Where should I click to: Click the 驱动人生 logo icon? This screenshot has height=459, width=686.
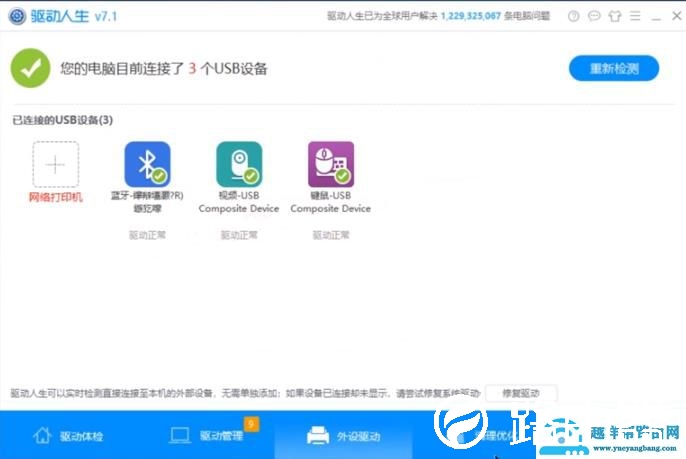17,16
